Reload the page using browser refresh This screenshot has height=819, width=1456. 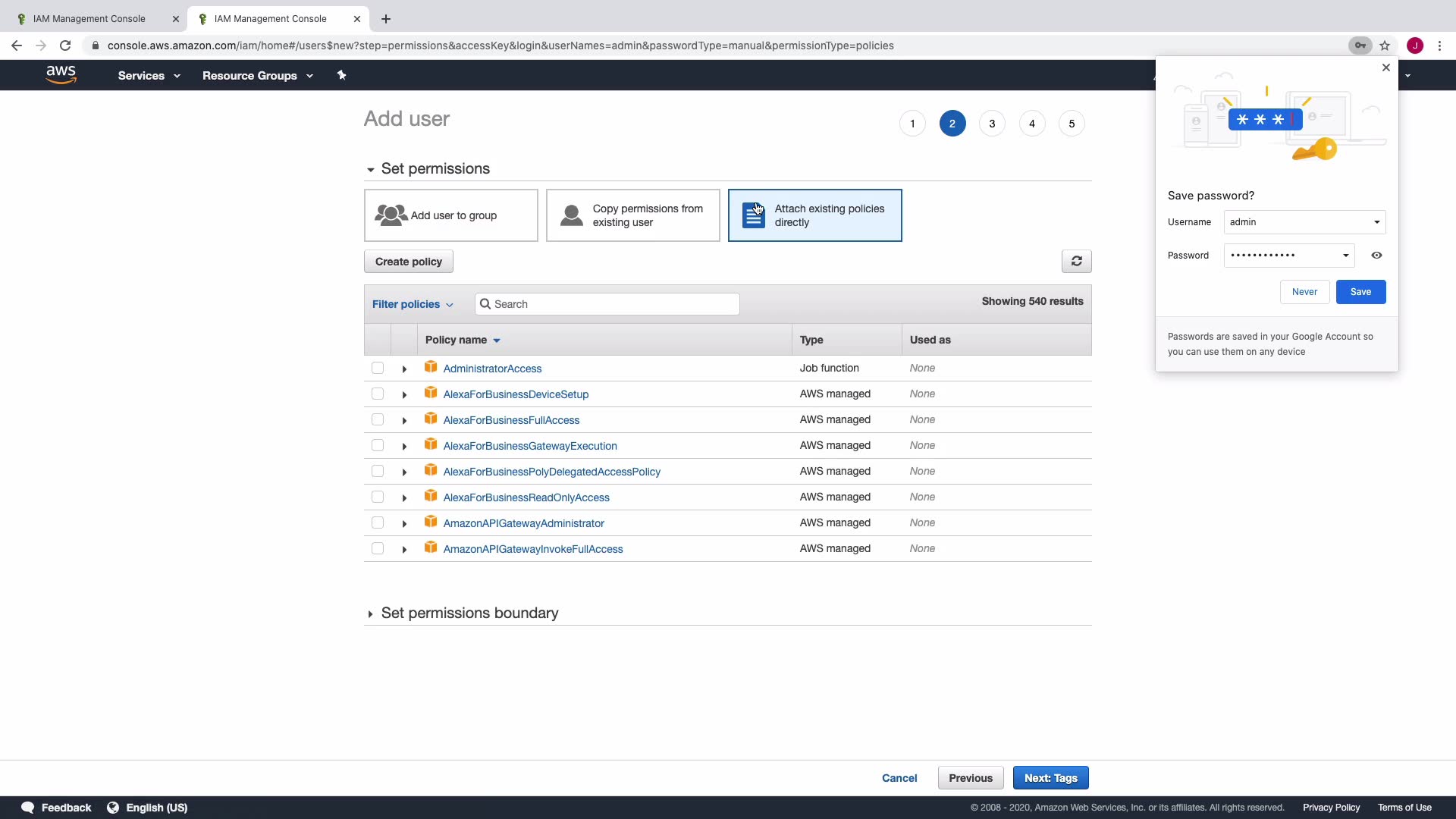point(65,45)
